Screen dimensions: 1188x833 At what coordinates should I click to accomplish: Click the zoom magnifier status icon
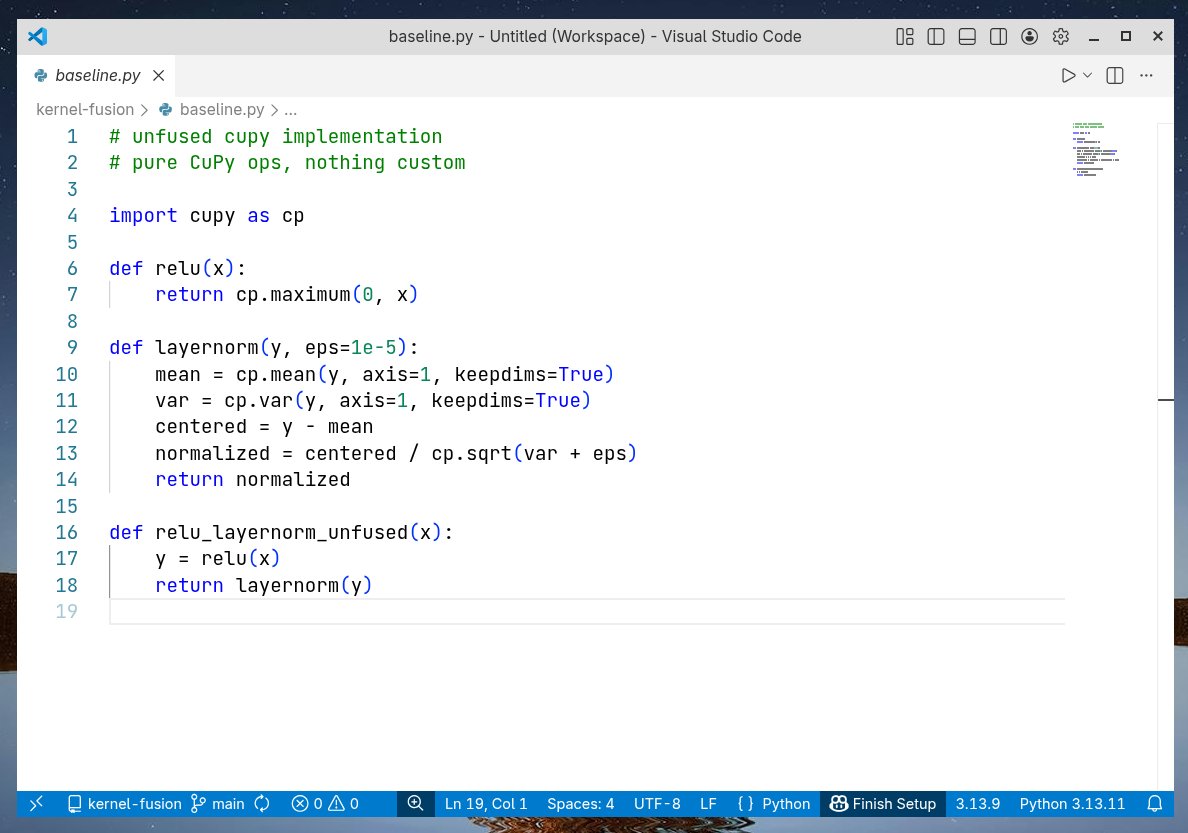pos(415,803)
